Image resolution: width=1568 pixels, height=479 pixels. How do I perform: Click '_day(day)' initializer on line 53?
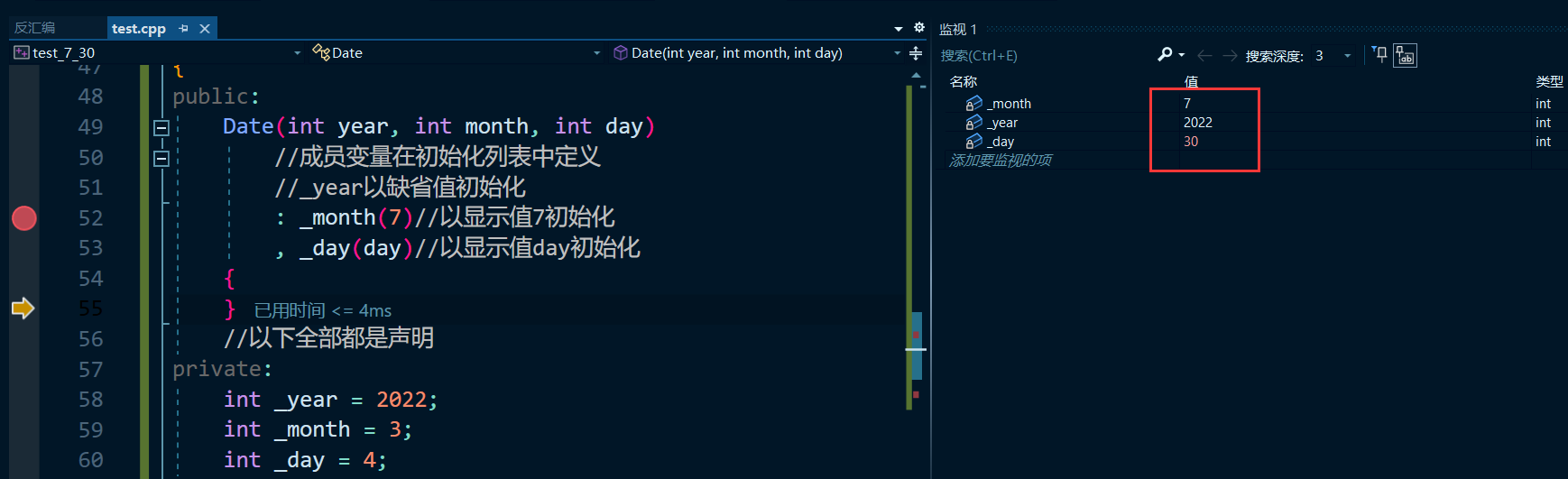[356, 248]
